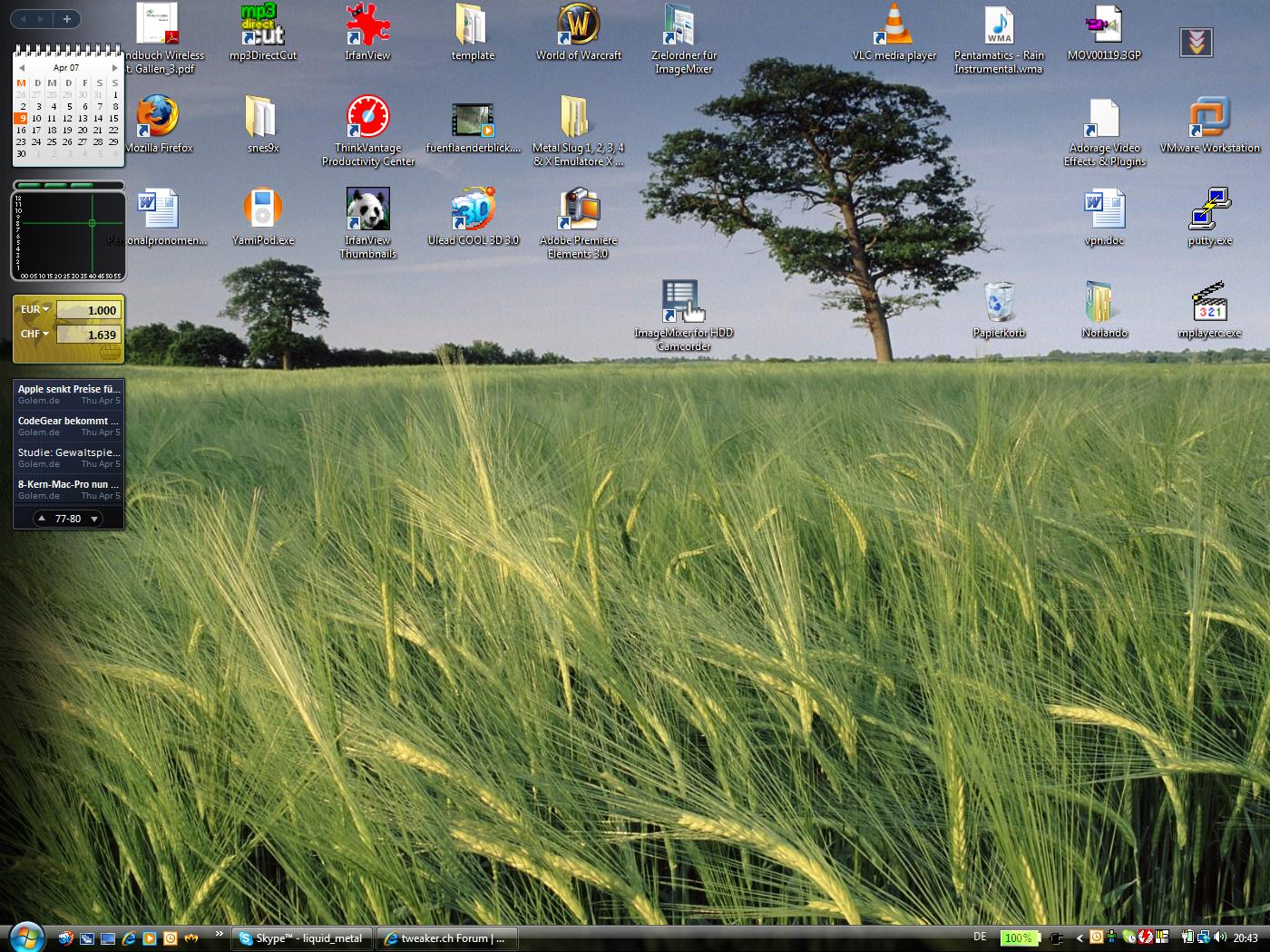Viewport: 1270px width, 952px height.
Task: Expand hidden taskbar quick launch chevron
Action: [219, 934]
